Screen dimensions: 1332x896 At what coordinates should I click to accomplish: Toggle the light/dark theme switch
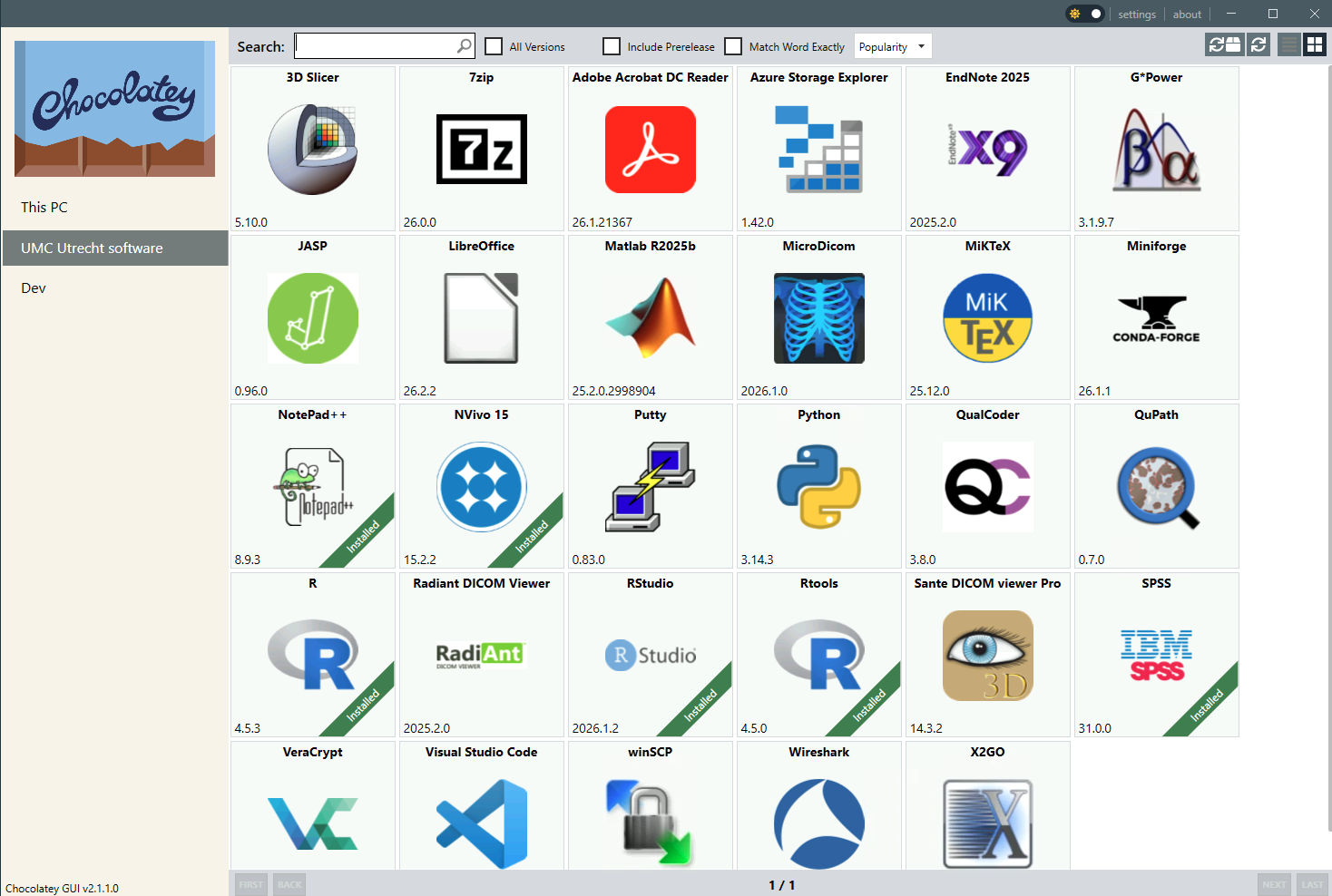click(x=1084, y=14)
